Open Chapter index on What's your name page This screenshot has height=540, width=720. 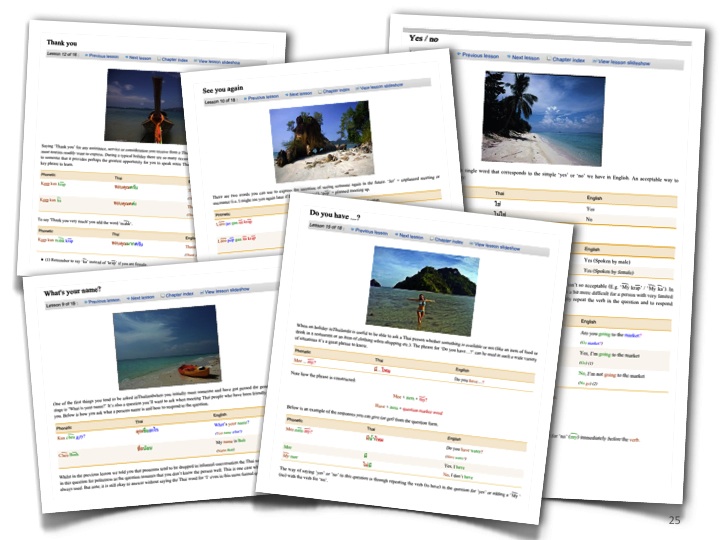[179, 294]
